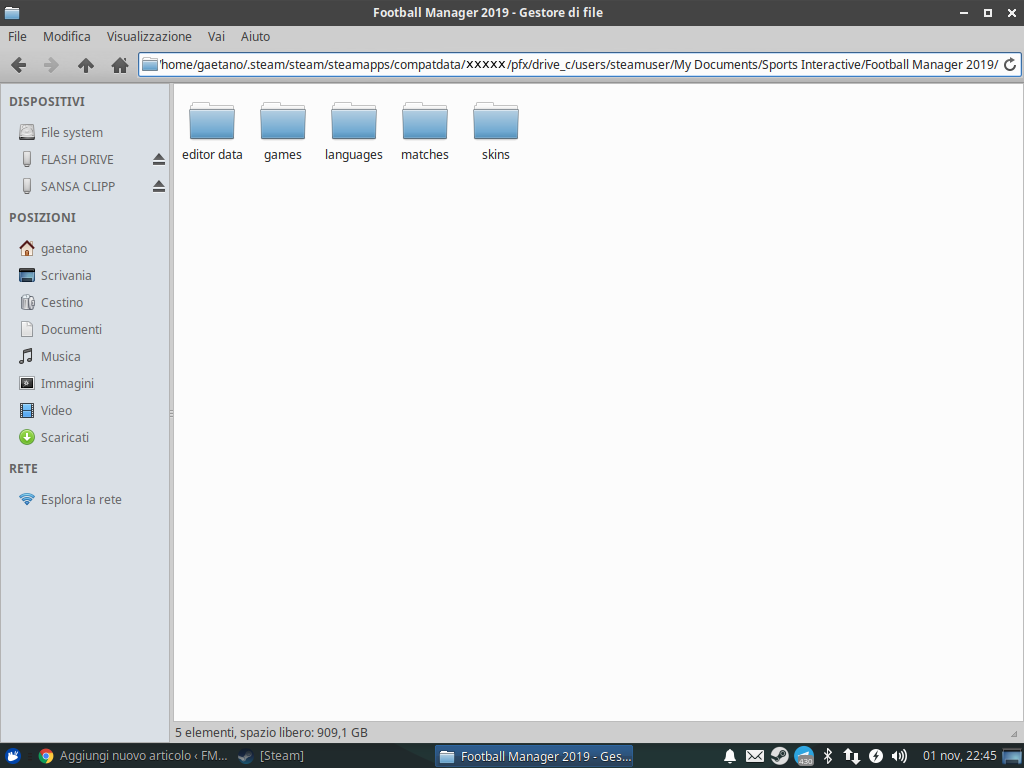Viewport: 1024px width, 768px height.
Task: Click the window menu icon in titlebar
Action: [x=12, y=12]
